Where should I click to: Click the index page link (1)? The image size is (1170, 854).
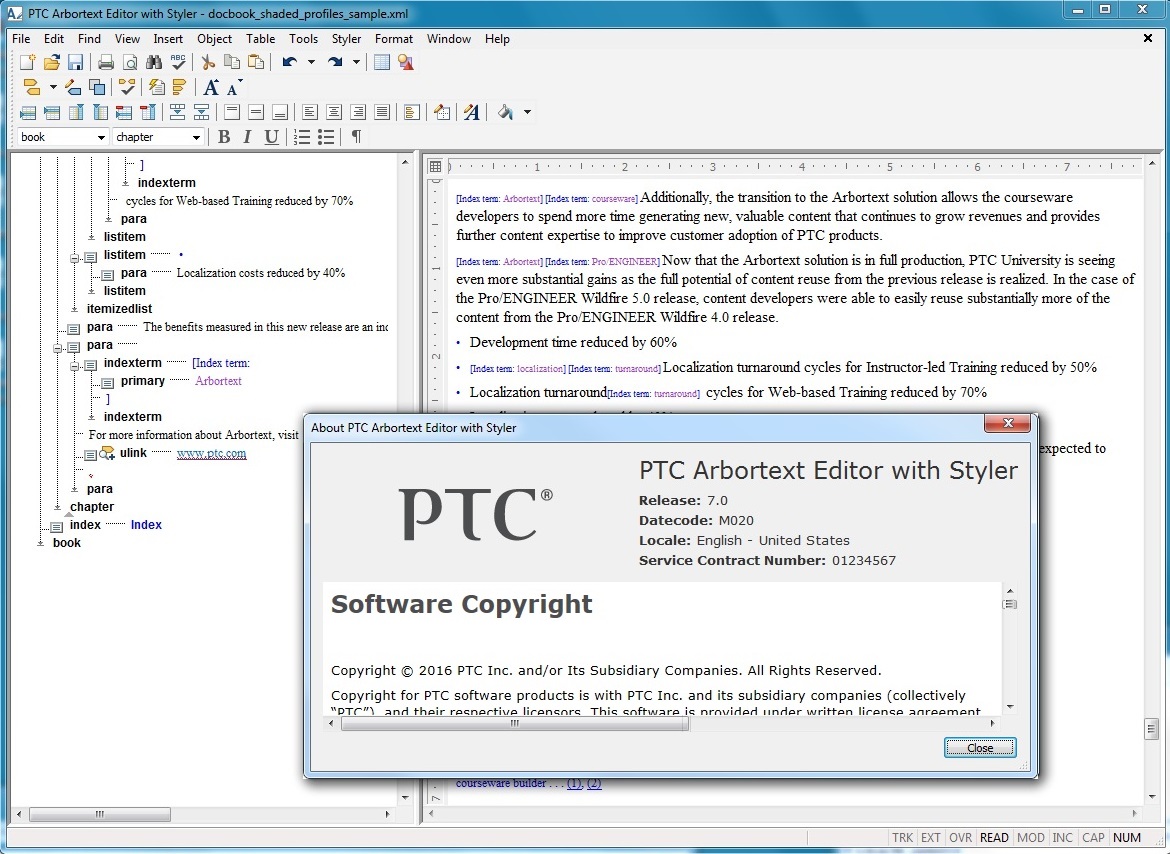(574, 783)
